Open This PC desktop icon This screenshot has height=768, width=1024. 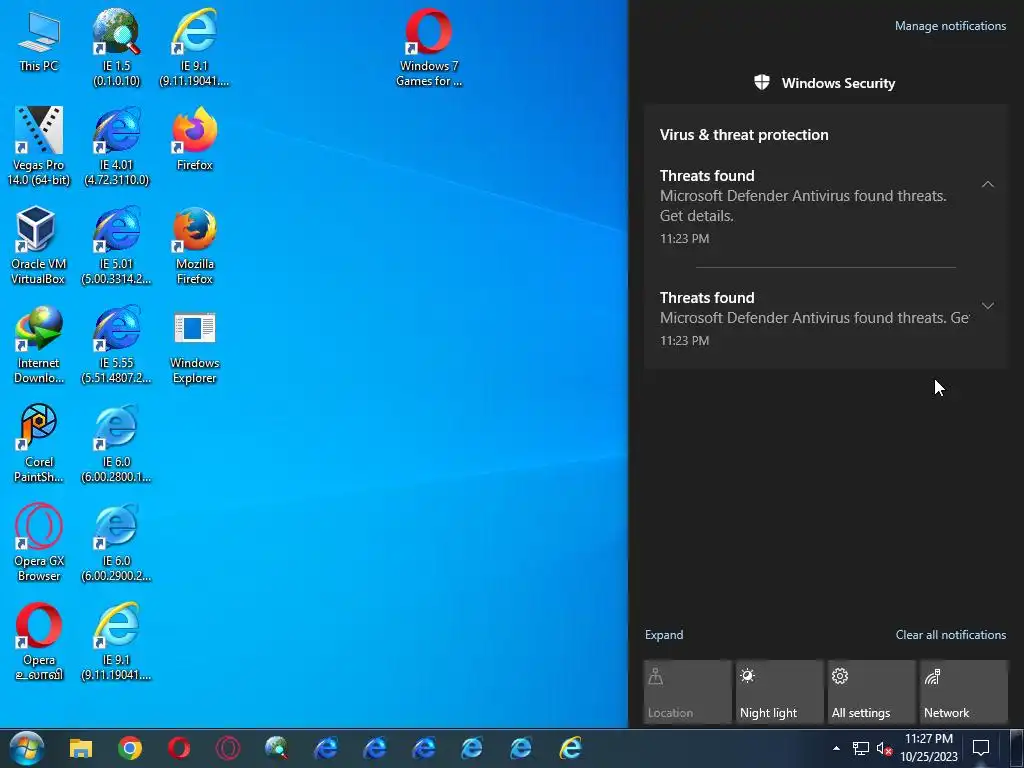coord(39,40)
